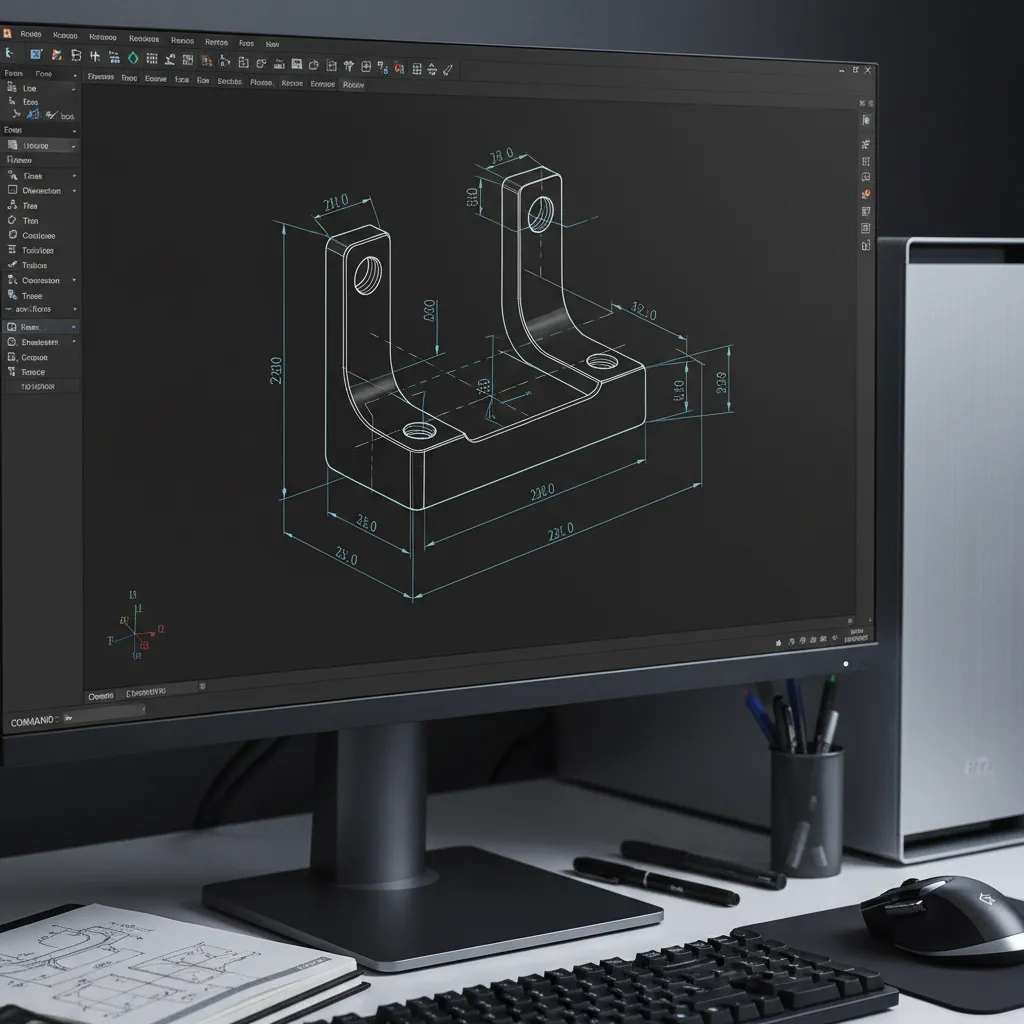Select the green diamond snap tool in the toolbar
This screenshot has height=1024, width=1024.
click(132, 58)
